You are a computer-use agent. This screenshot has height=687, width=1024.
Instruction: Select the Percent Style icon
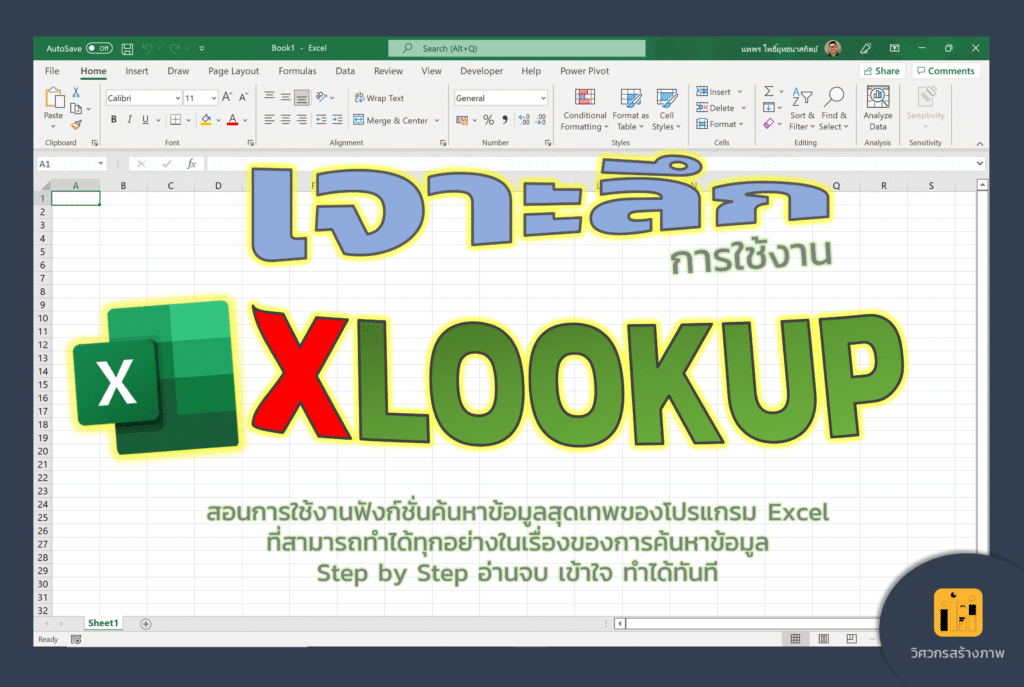pyautogui.click(x=488, y=120)
